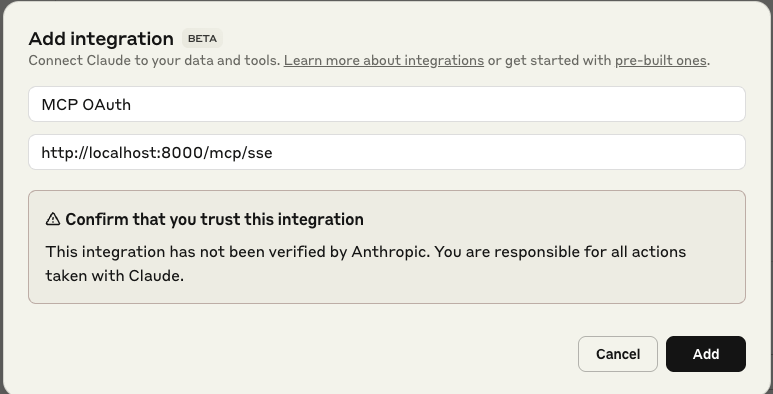Click the Add integration heading

tap(101, 38)
